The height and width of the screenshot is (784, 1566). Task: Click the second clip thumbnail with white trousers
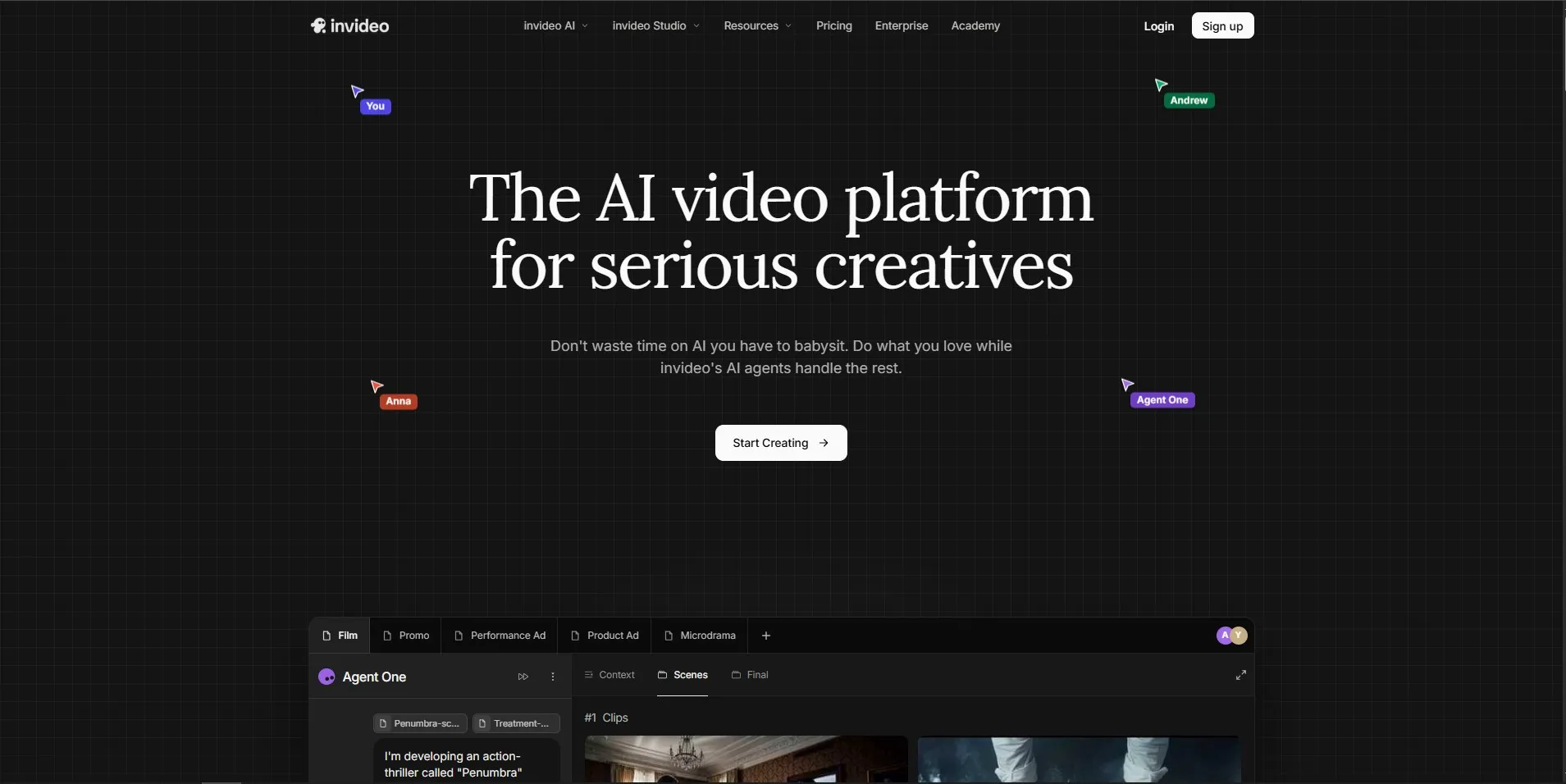(x=1079, y=759)
